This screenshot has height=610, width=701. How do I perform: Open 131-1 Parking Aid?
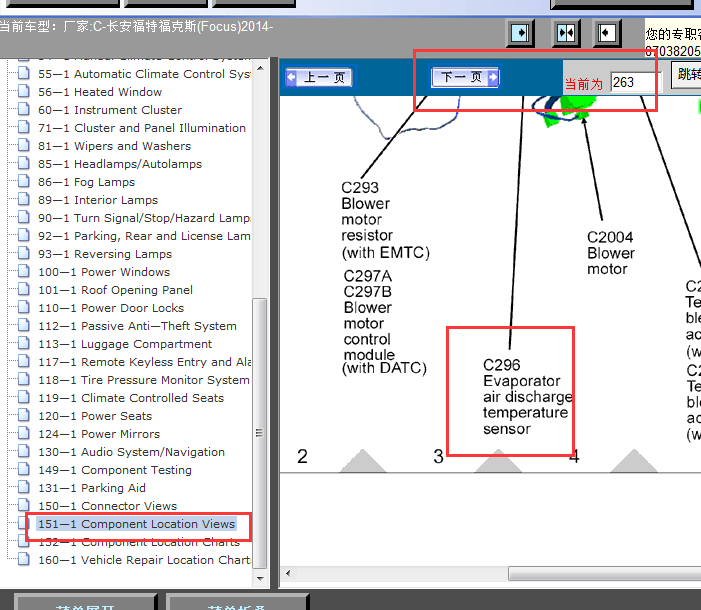click(x=92, y=488)
